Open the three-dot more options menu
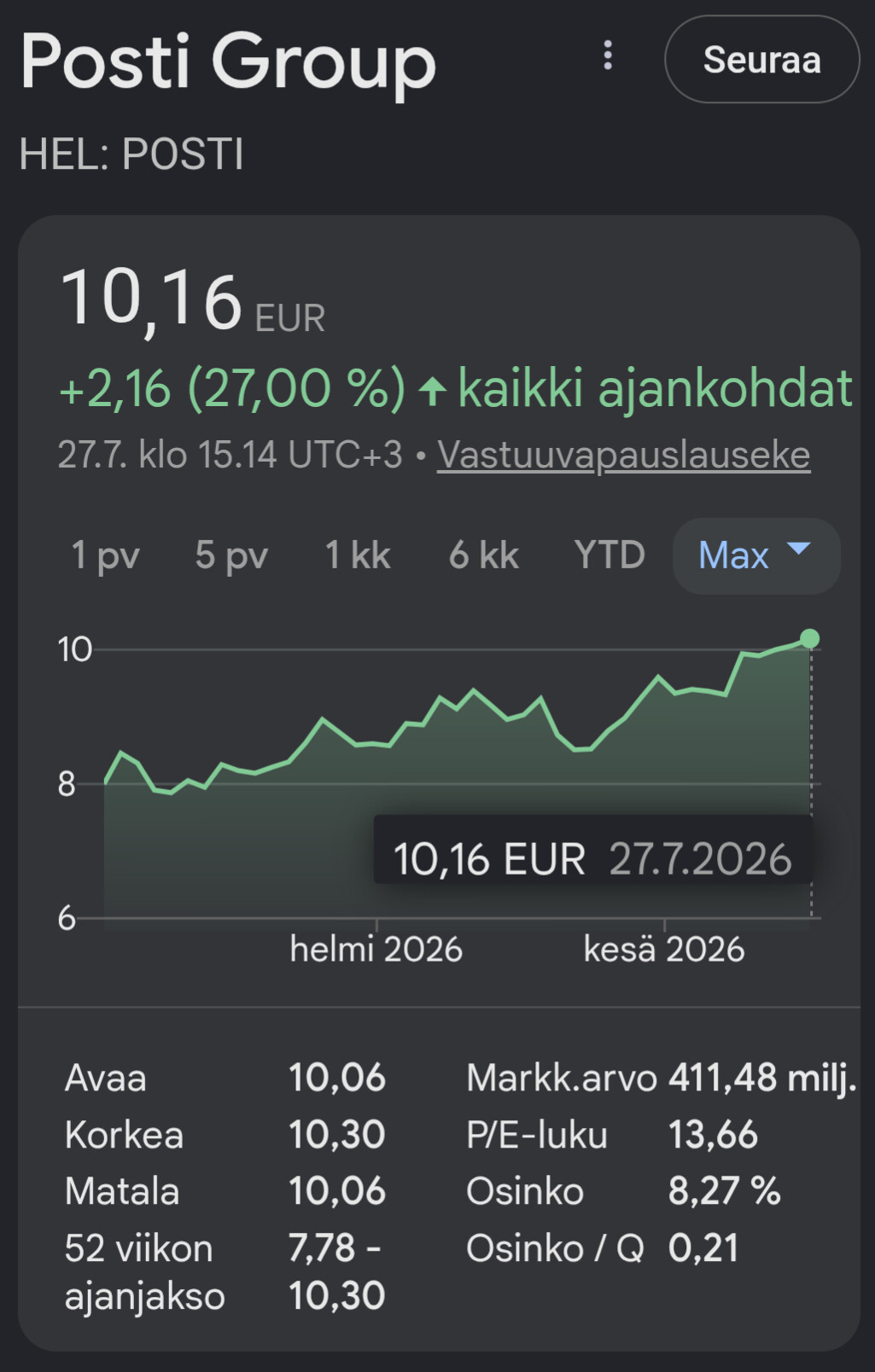Viewport: 875px width, 1372px height. pos(608,55)
